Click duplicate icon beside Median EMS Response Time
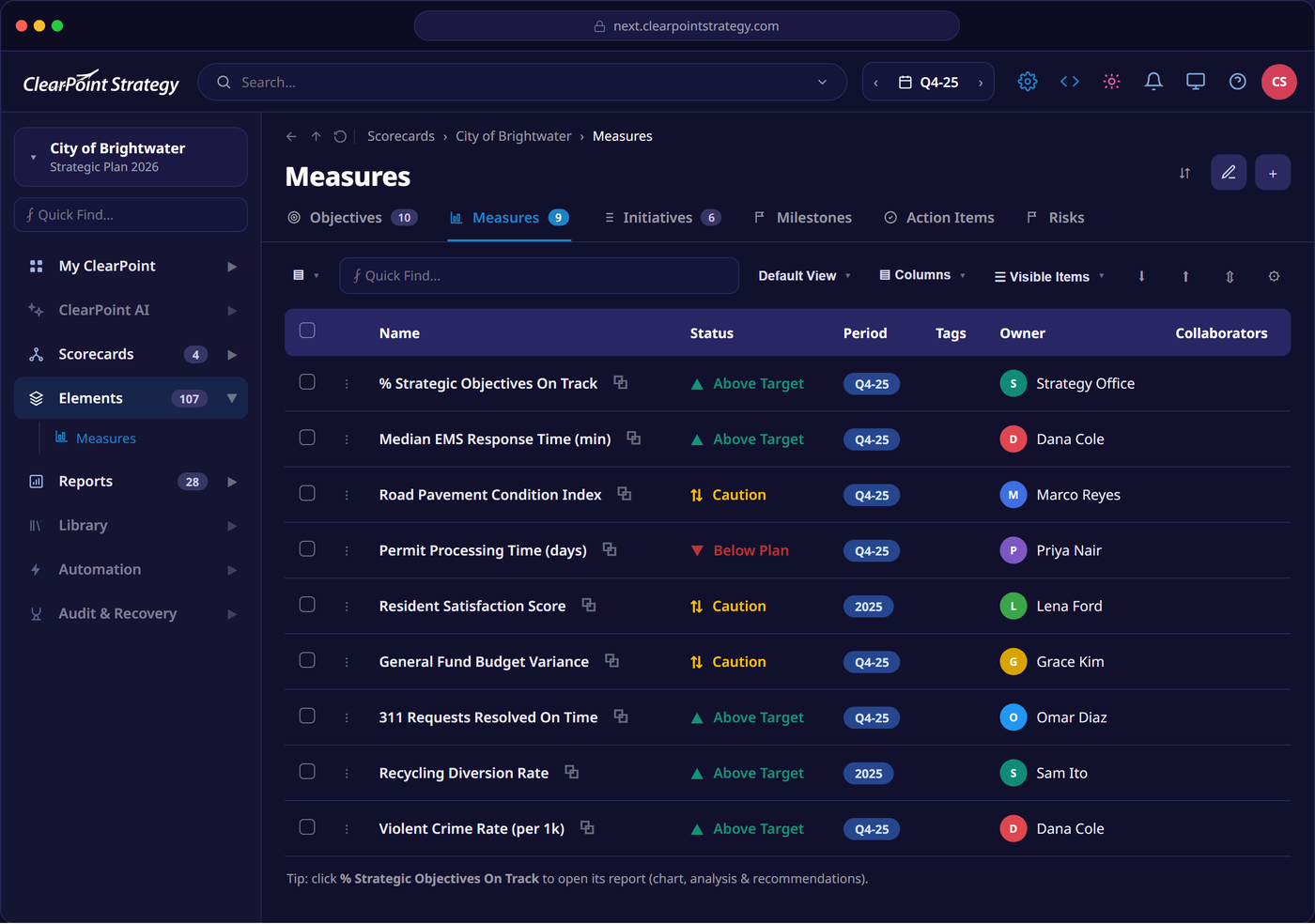The height and width of the screenshot is (924, 1315). tap(634, 439)
